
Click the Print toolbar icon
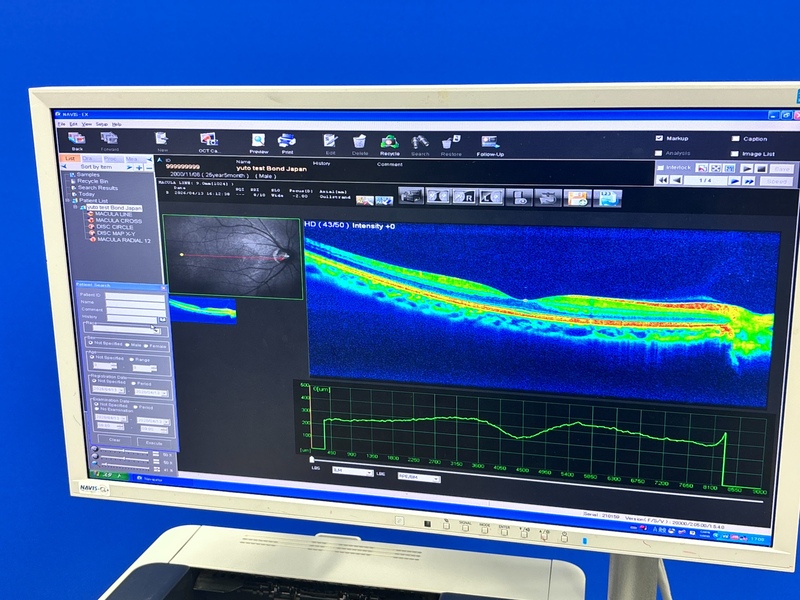(x=287, y=141)
